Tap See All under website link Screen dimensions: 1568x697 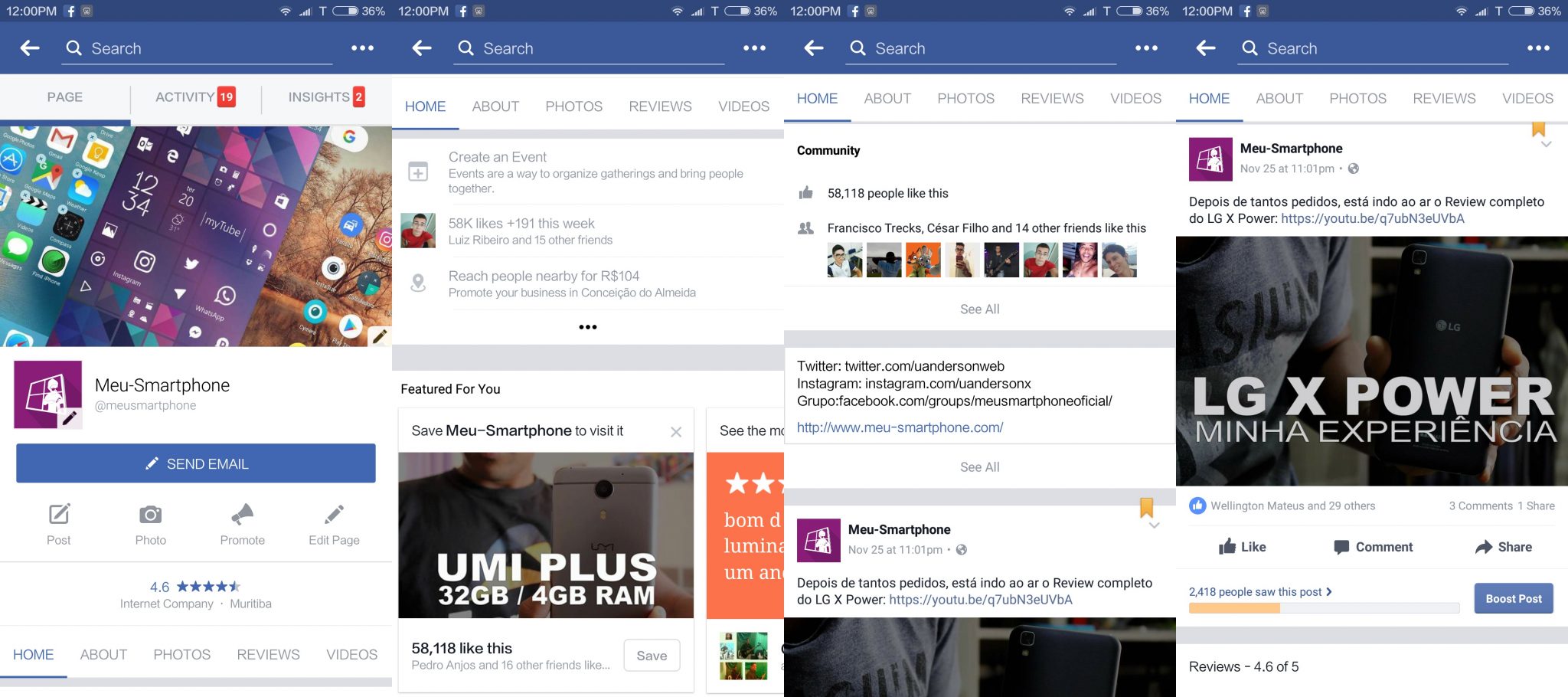(x=980, y=467)
